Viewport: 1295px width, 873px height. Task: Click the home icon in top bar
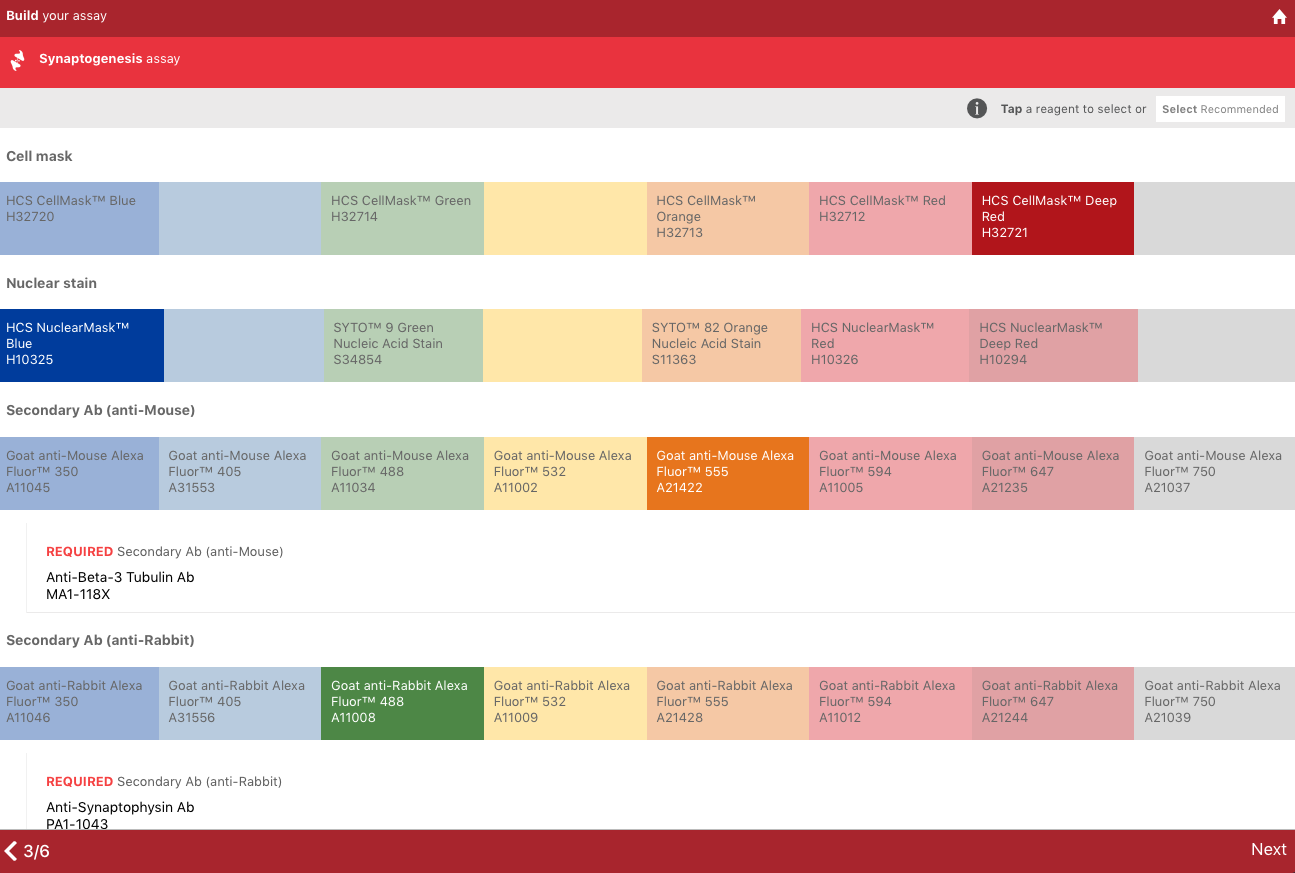coord(1278,17)
